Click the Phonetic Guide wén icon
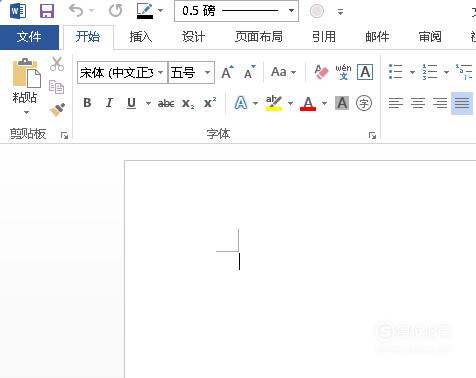This screenshot has height=378, width=476. click(x=343, y=72)
